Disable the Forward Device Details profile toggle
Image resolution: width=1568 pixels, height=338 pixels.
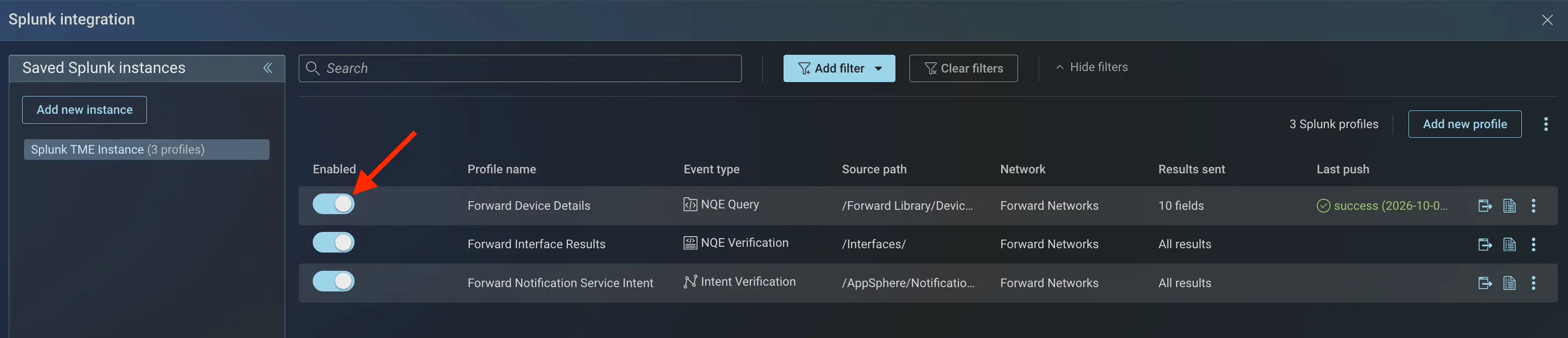point(333,204)
